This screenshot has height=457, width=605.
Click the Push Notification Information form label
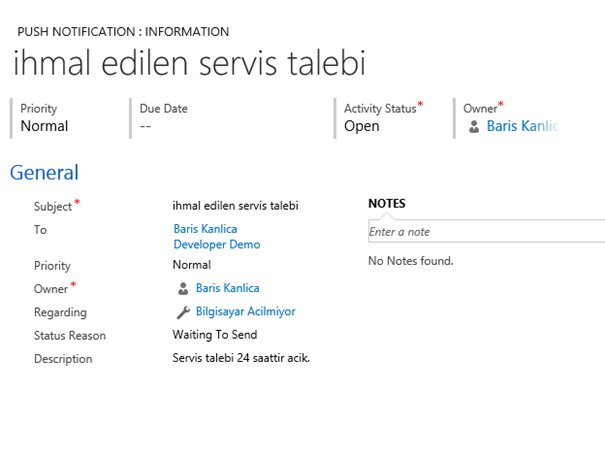point(123,32)
